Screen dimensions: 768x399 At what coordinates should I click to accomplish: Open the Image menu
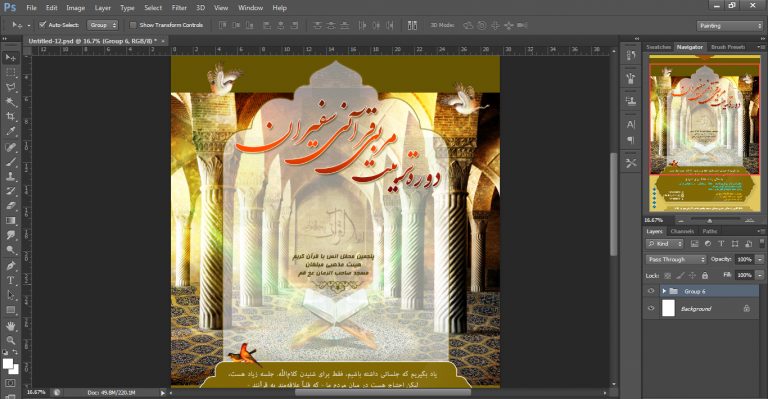point(75,8)
